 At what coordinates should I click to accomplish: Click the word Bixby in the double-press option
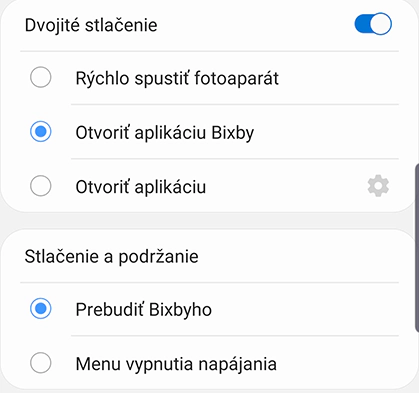click(233, 133)
